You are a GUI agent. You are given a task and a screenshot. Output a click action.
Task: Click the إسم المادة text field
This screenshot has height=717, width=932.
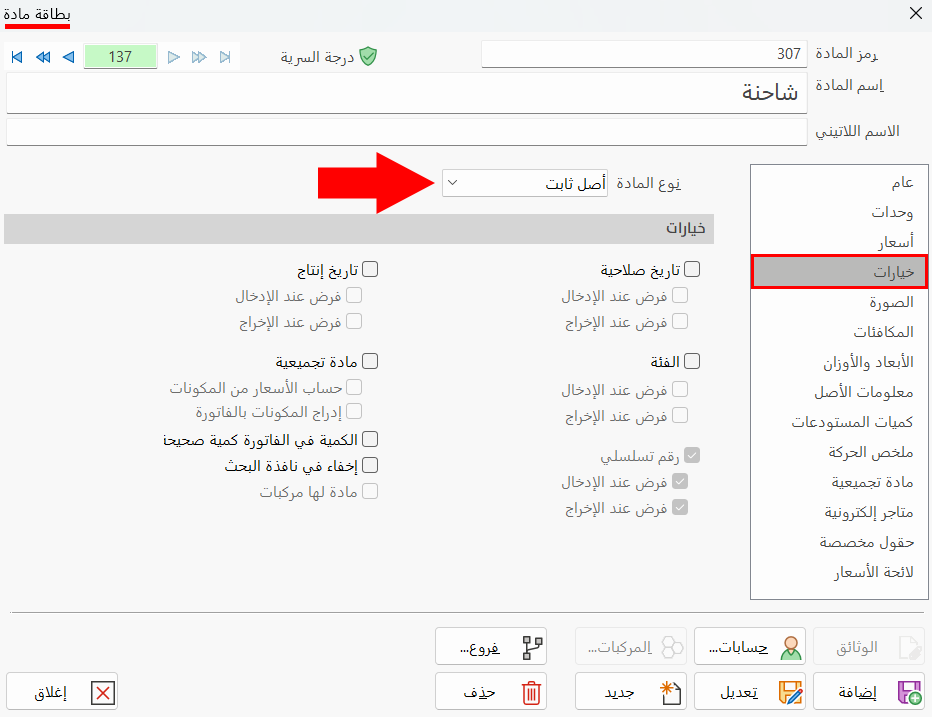point(400,92)
